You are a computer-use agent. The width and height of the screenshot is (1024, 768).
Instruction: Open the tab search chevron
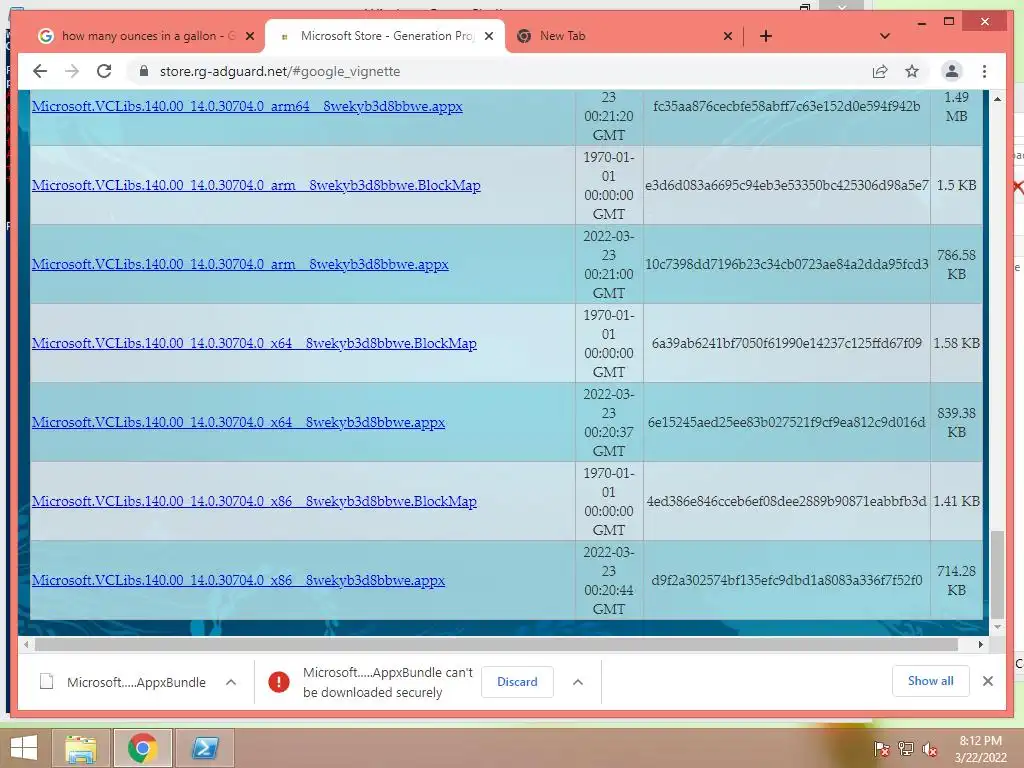tap(885, 36)
